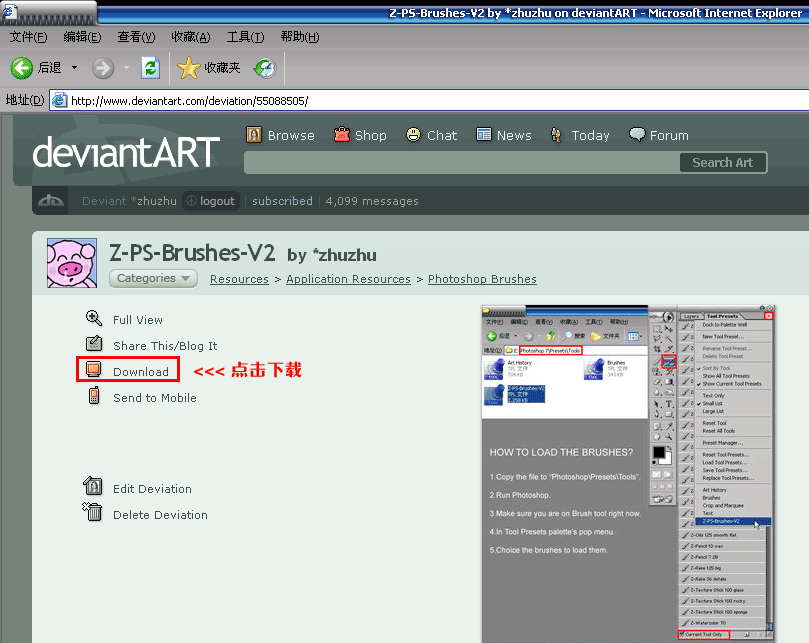This screenshot has height=643, width=809.
Task: Expand the Categories dropdown
Action: [153, 279]
